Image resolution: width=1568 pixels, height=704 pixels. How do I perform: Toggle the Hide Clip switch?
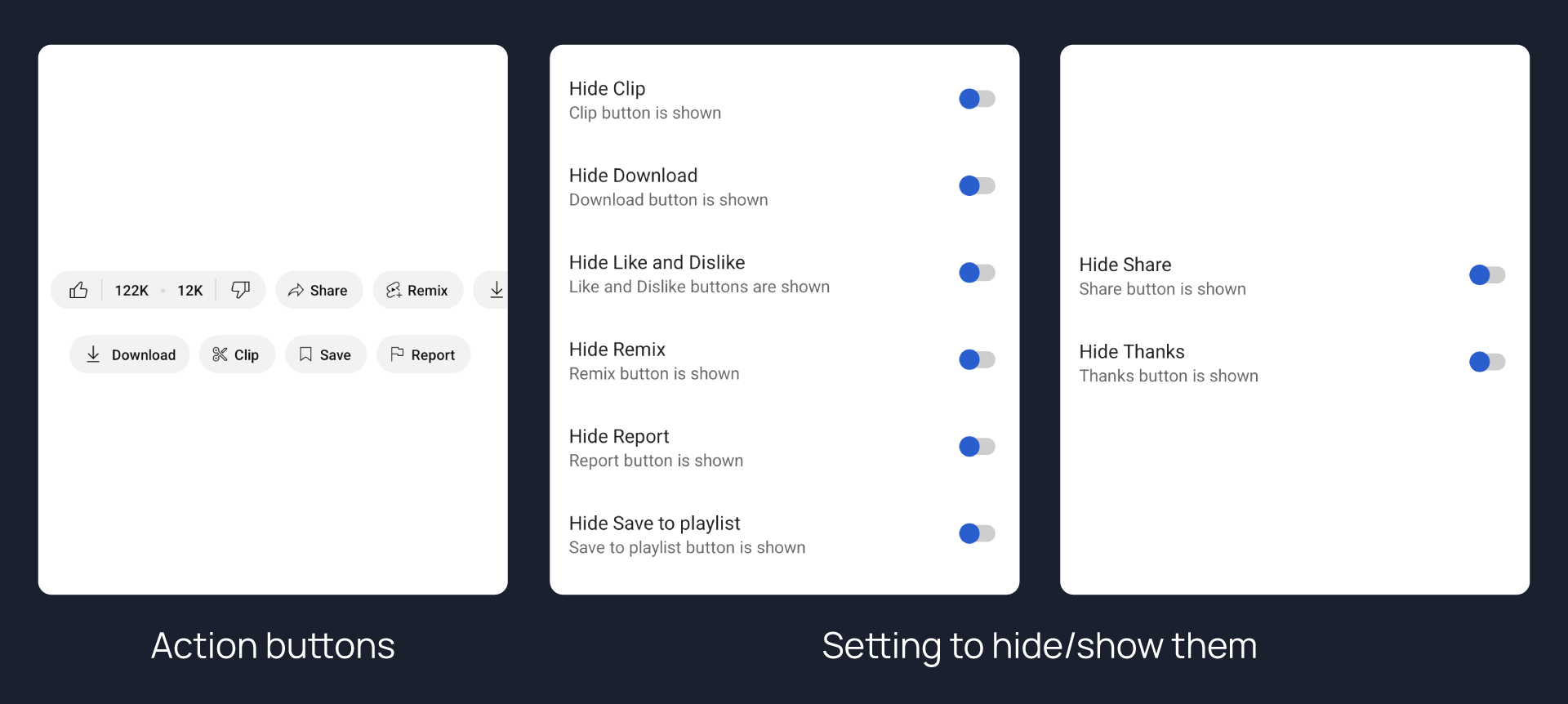[x=977, y=99]
